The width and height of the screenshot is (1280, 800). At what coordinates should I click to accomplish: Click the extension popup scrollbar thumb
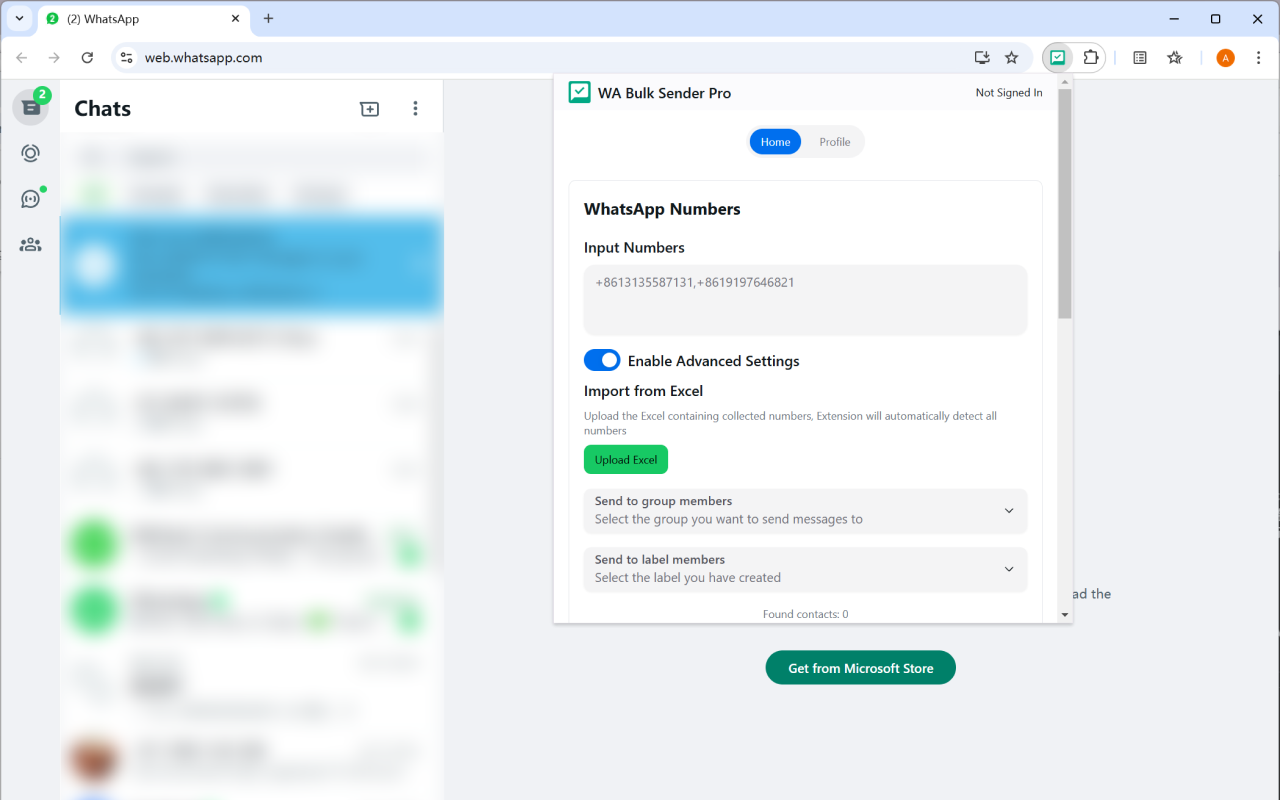[1065, 204]
